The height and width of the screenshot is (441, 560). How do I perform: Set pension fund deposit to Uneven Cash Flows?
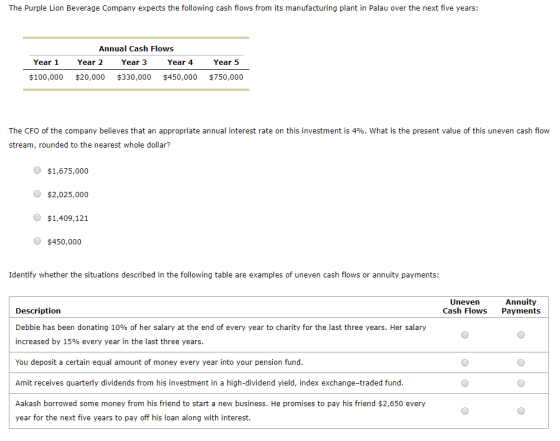(x=465, y=362)
